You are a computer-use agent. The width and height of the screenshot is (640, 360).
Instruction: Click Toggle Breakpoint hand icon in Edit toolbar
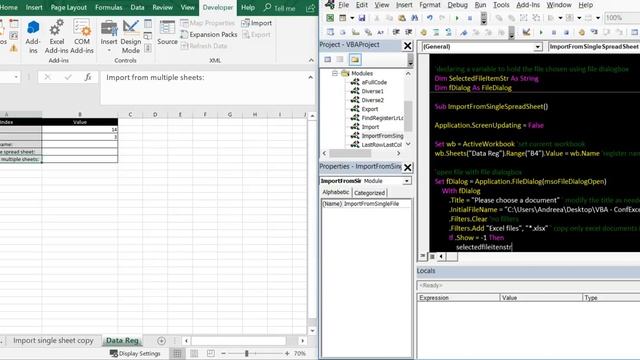tap(423, 32)
